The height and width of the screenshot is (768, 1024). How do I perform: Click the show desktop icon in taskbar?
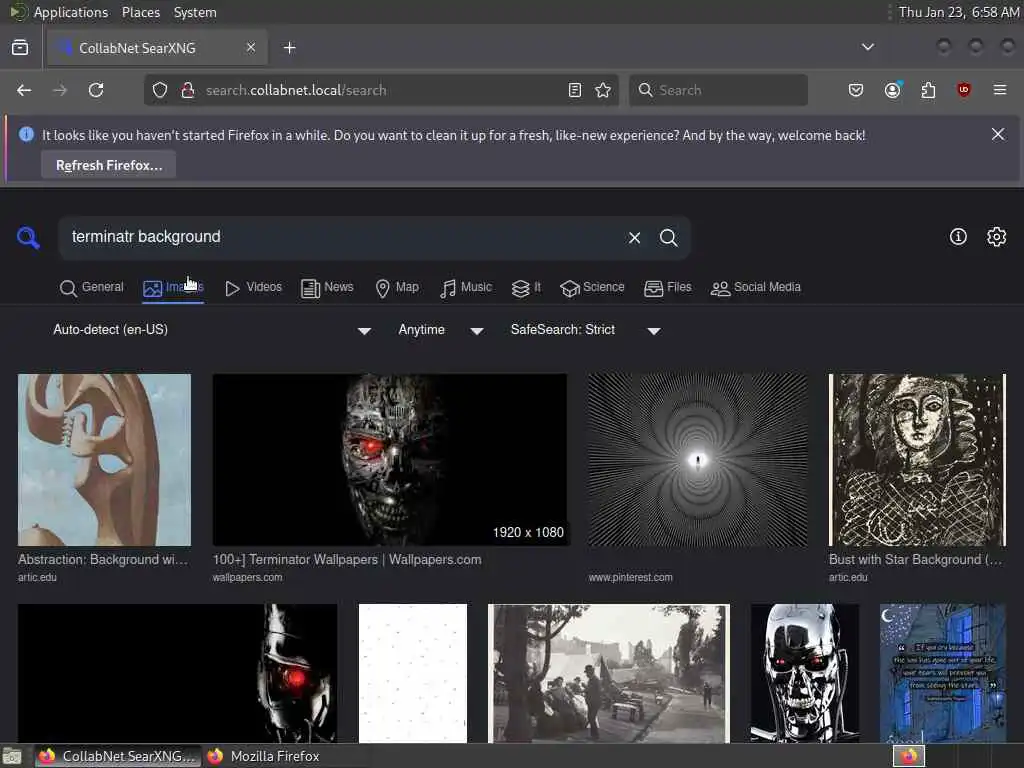[12, 757]
